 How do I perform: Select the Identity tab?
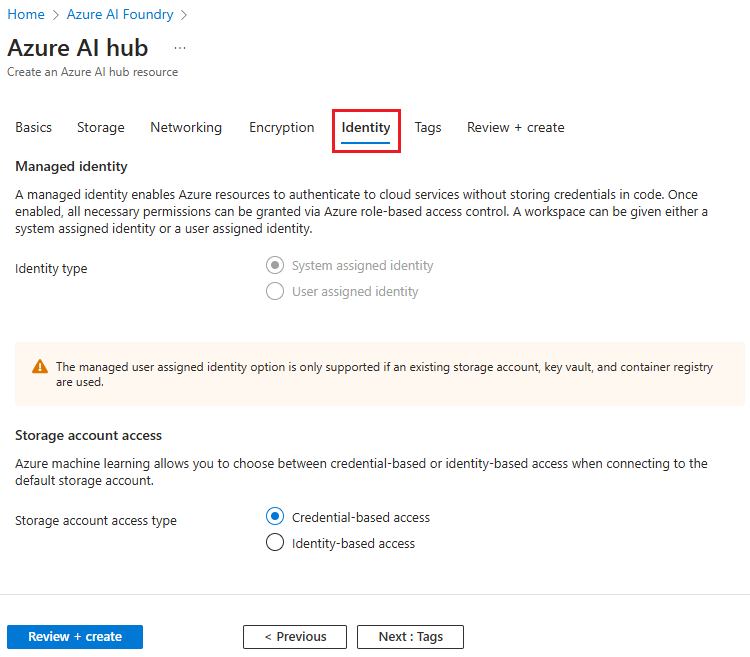coord(366,128)
